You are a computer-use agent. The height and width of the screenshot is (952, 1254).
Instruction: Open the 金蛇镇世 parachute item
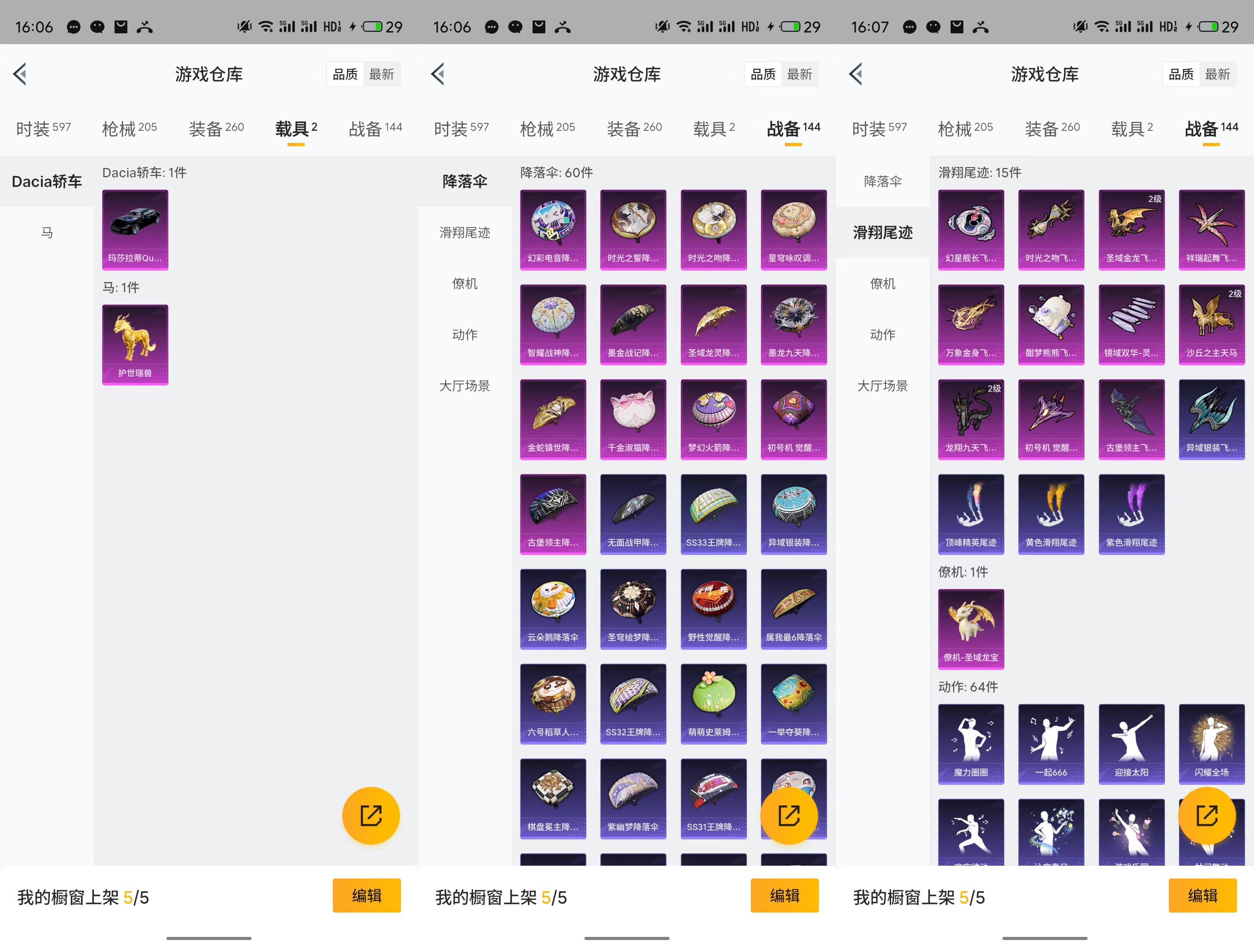(553, 419)
